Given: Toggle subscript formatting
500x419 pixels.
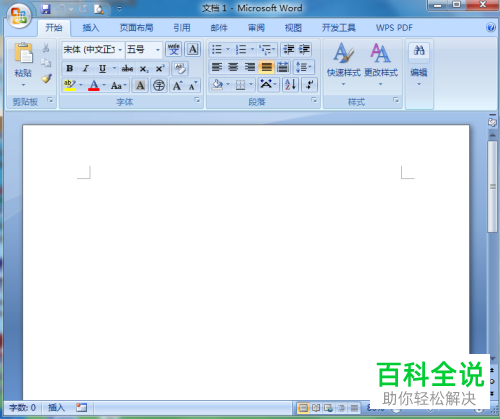Looking at the screenshot, I should [x=144, y=68].
